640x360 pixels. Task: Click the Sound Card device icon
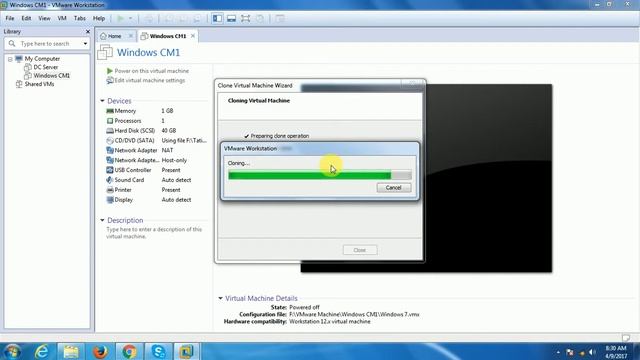[x=110, y=180]
